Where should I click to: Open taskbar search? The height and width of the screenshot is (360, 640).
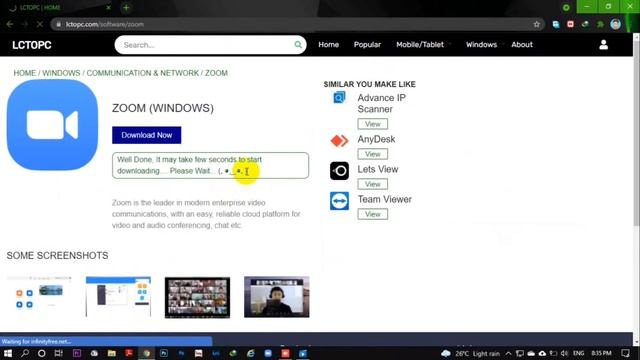coord(25,353)
